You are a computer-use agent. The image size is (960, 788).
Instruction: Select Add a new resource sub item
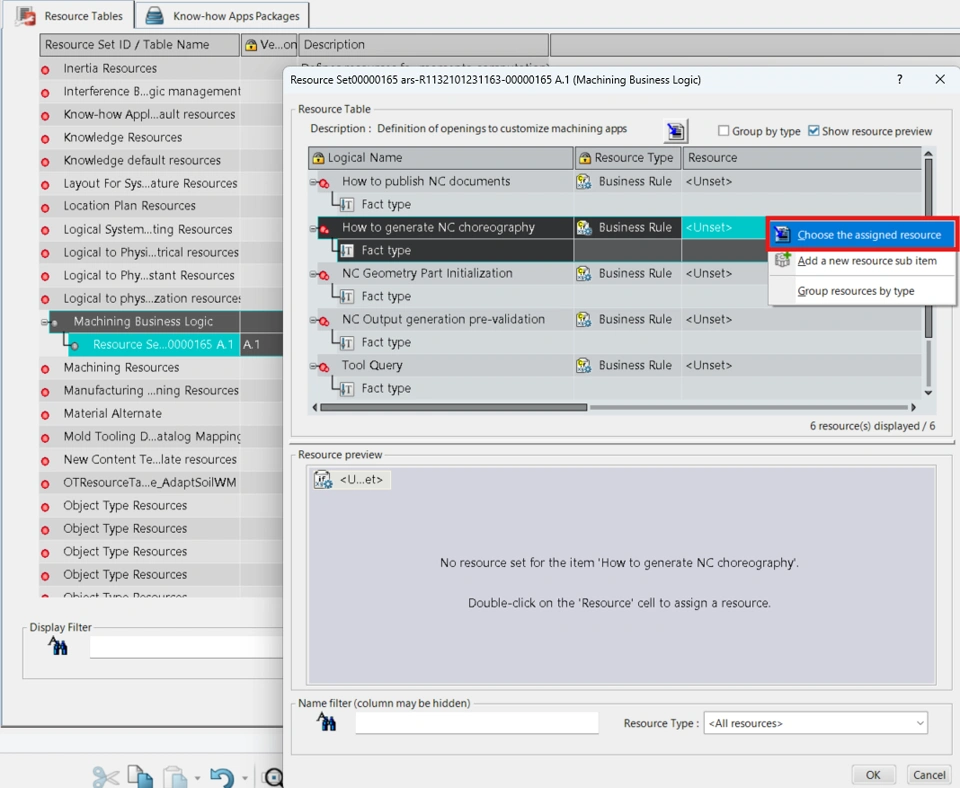pos(862,261)
